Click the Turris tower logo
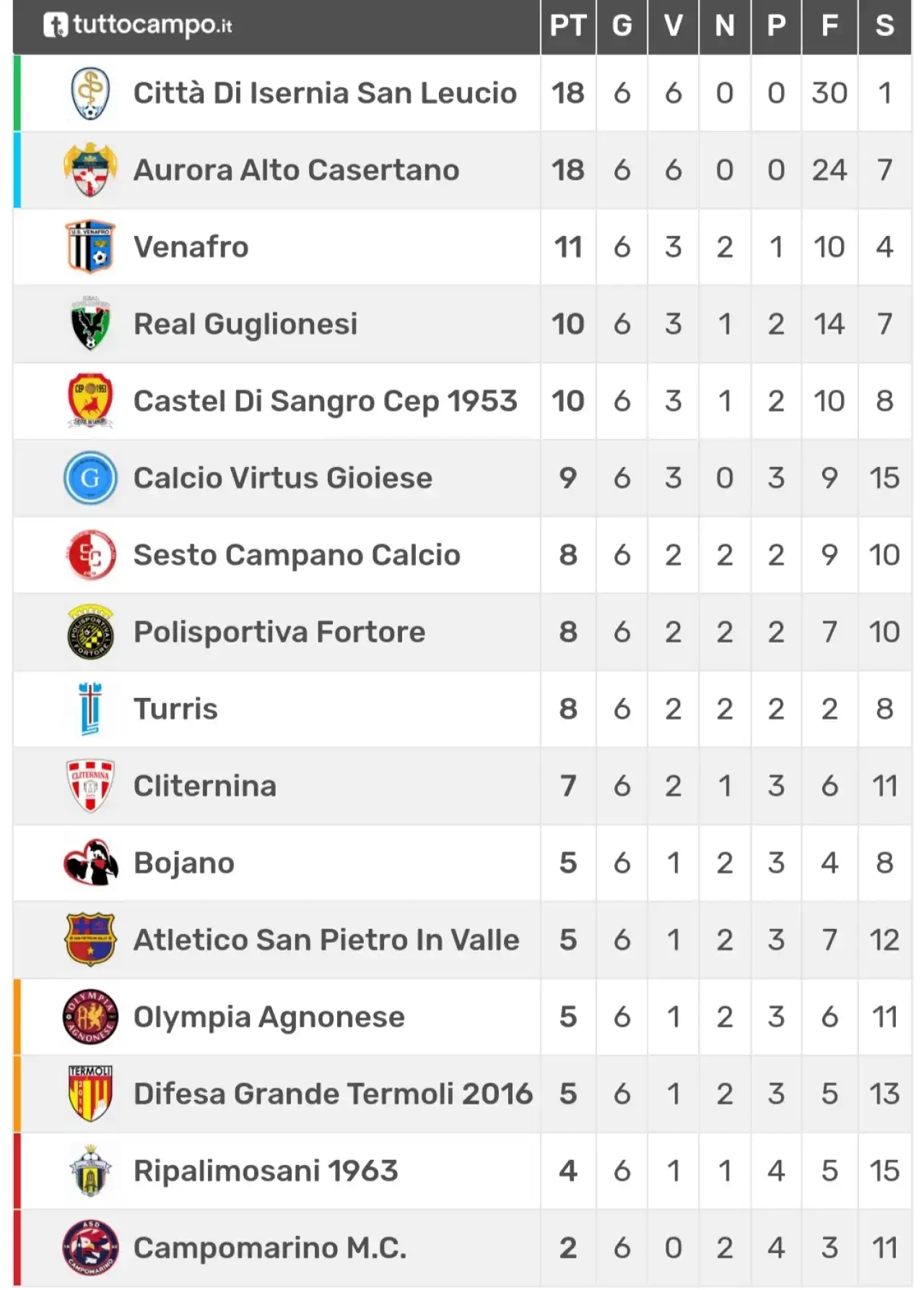The image size is (924, 1290). click(x=90, y=709)
